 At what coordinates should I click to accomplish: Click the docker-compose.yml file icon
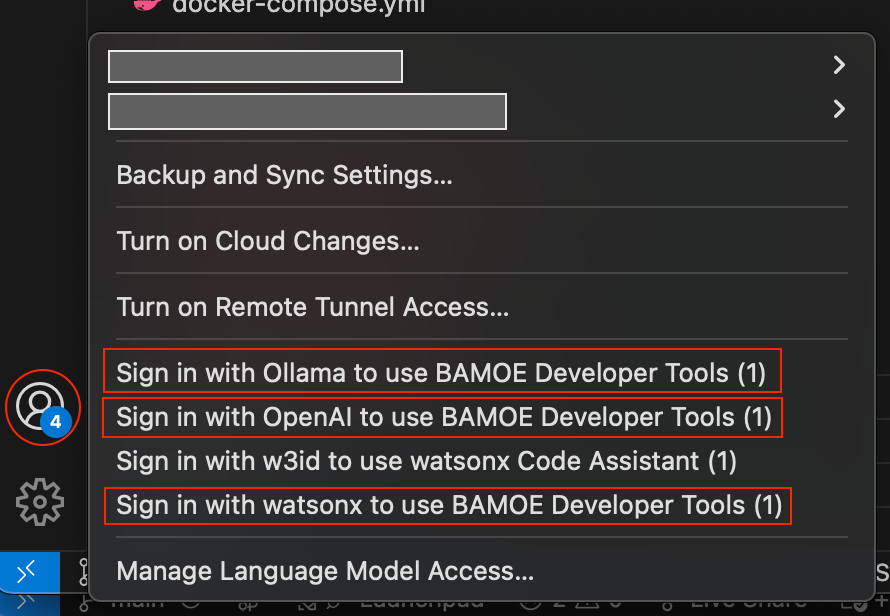(x=148, y=7)
